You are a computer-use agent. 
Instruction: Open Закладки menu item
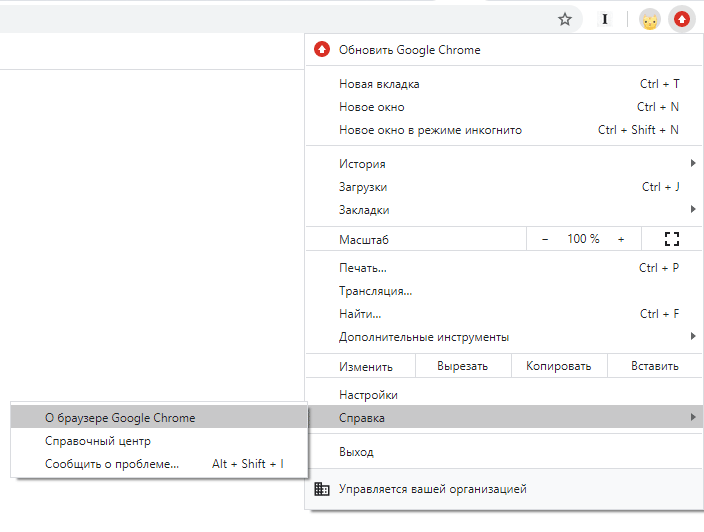pyautogui.click(x=504, y=210)
